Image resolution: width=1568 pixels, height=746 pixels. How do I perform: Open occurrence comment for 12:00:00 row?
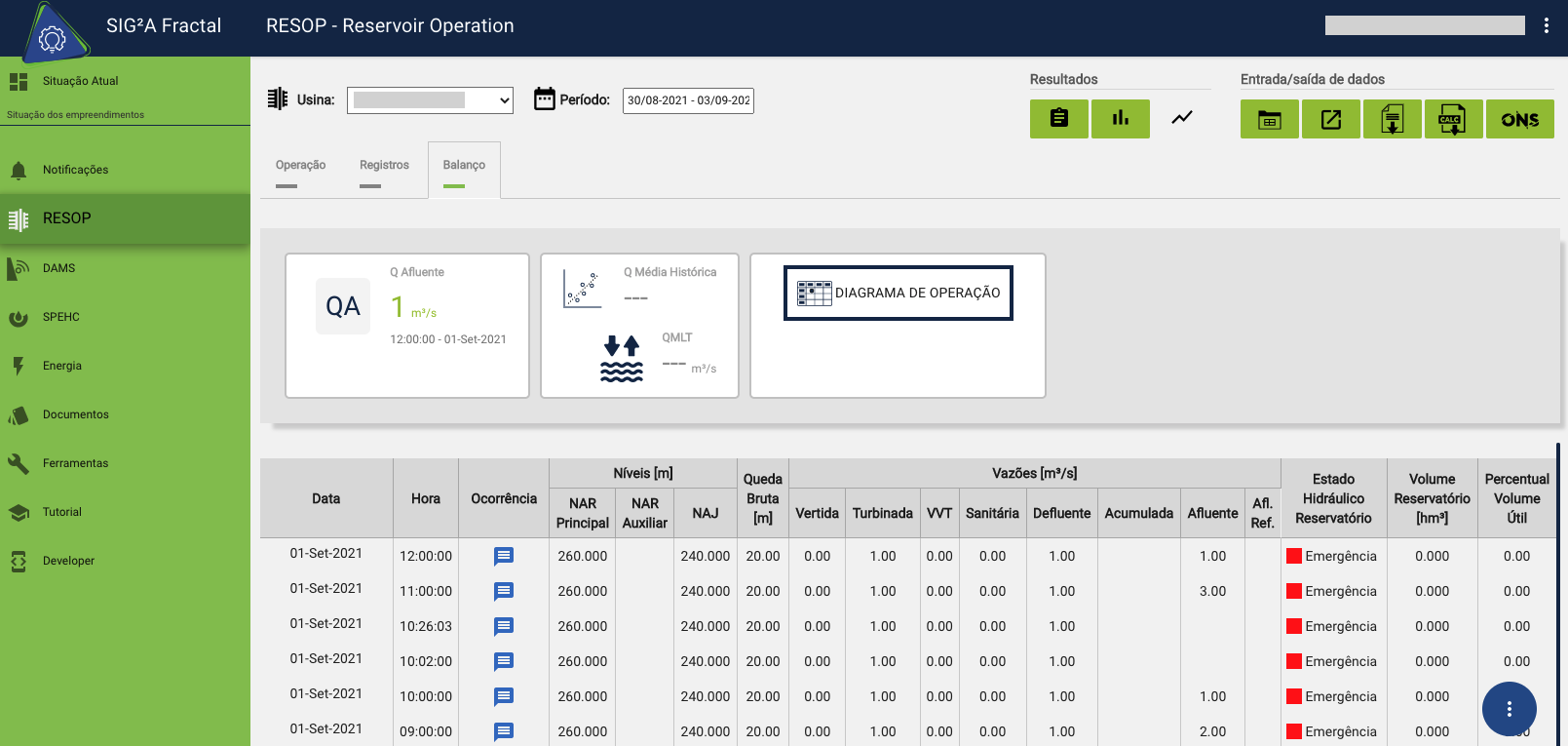(503, 556)
